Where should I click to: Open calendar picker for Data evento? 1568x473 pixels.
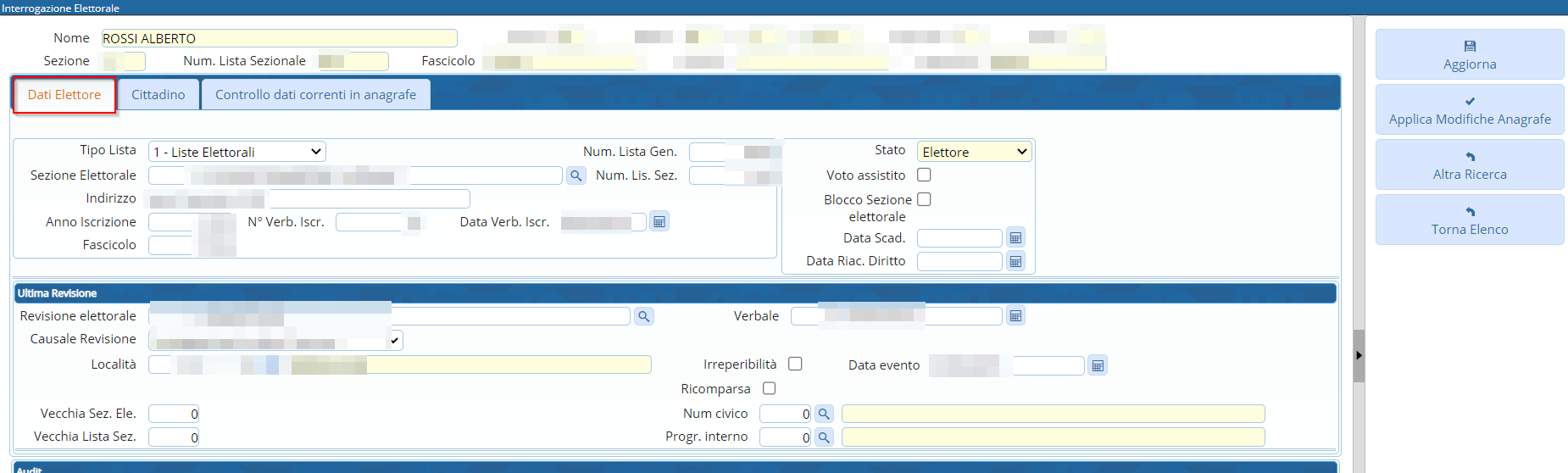1098,365
